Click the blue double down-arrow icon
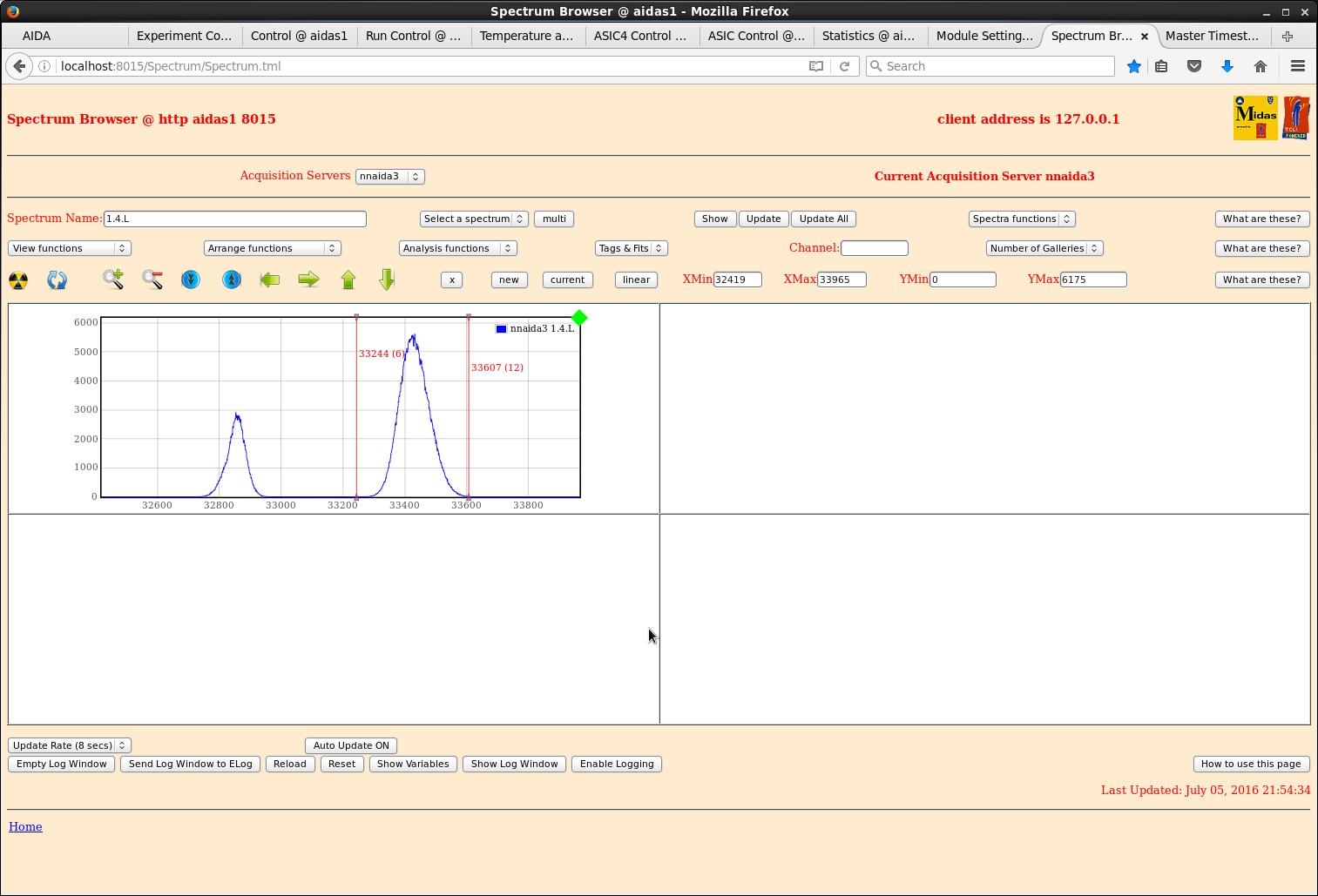1318x896 pixels. pos(191,280)
